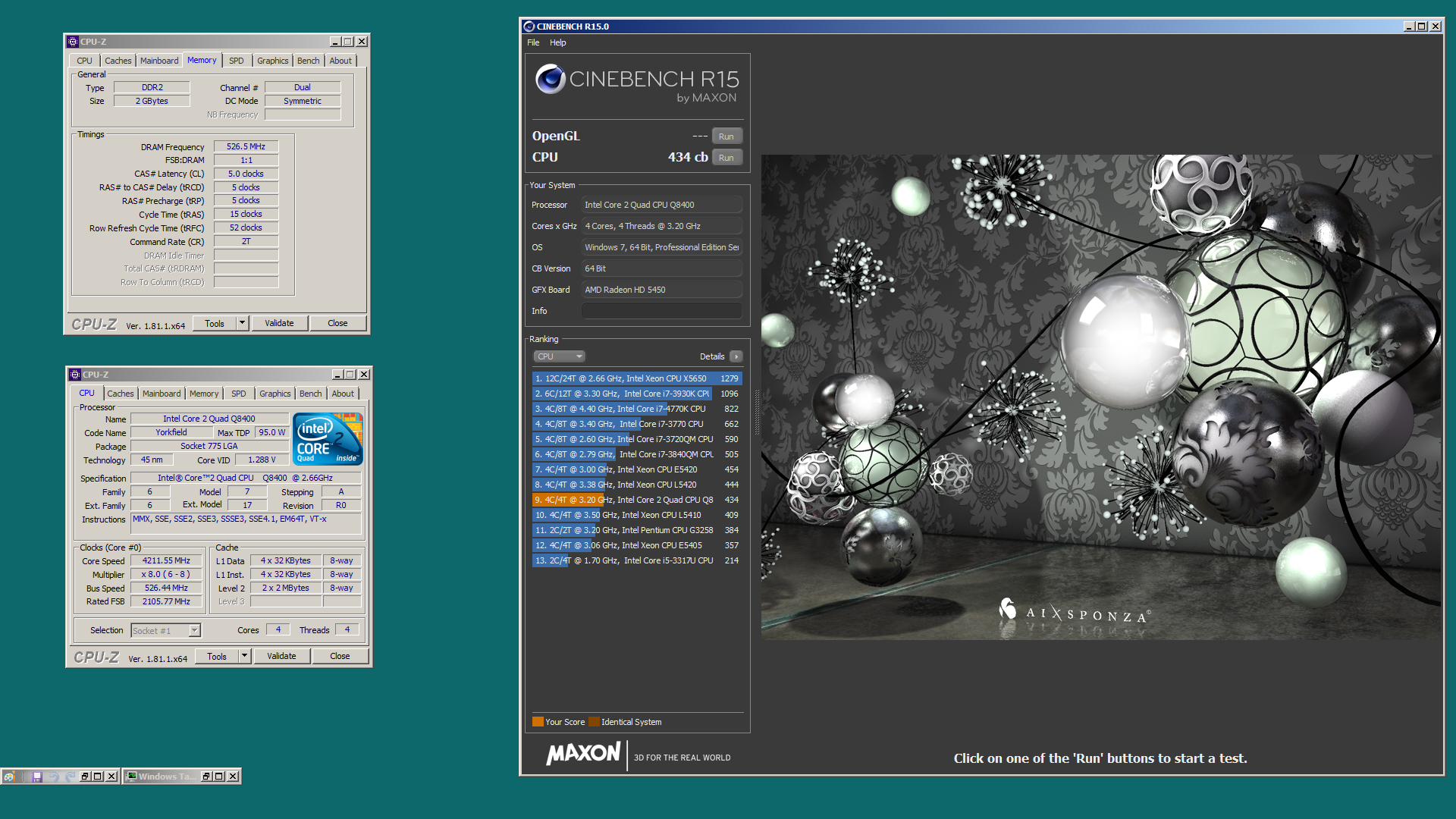This screenshot has height=819, width=1456.
Task: Open About tab in CPU-Z Processor window
Action: 343,394
